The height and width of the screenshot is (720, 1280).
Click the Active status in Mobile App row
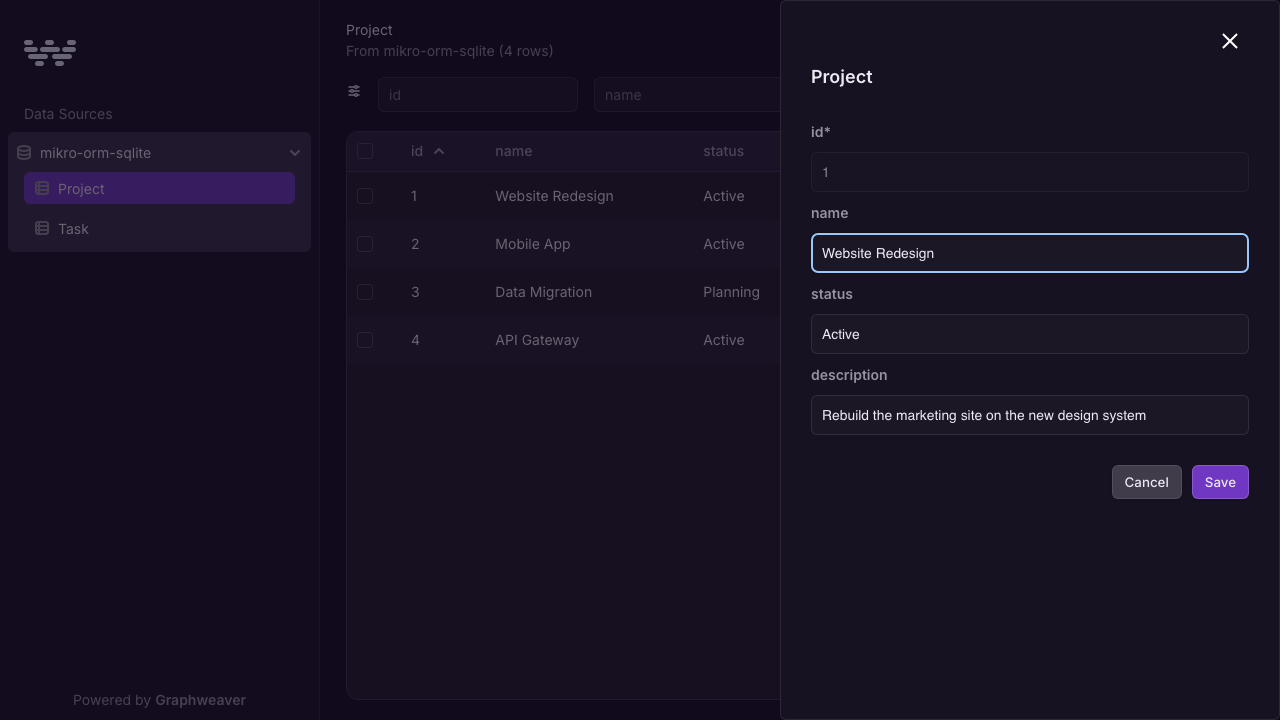(723, 244)
